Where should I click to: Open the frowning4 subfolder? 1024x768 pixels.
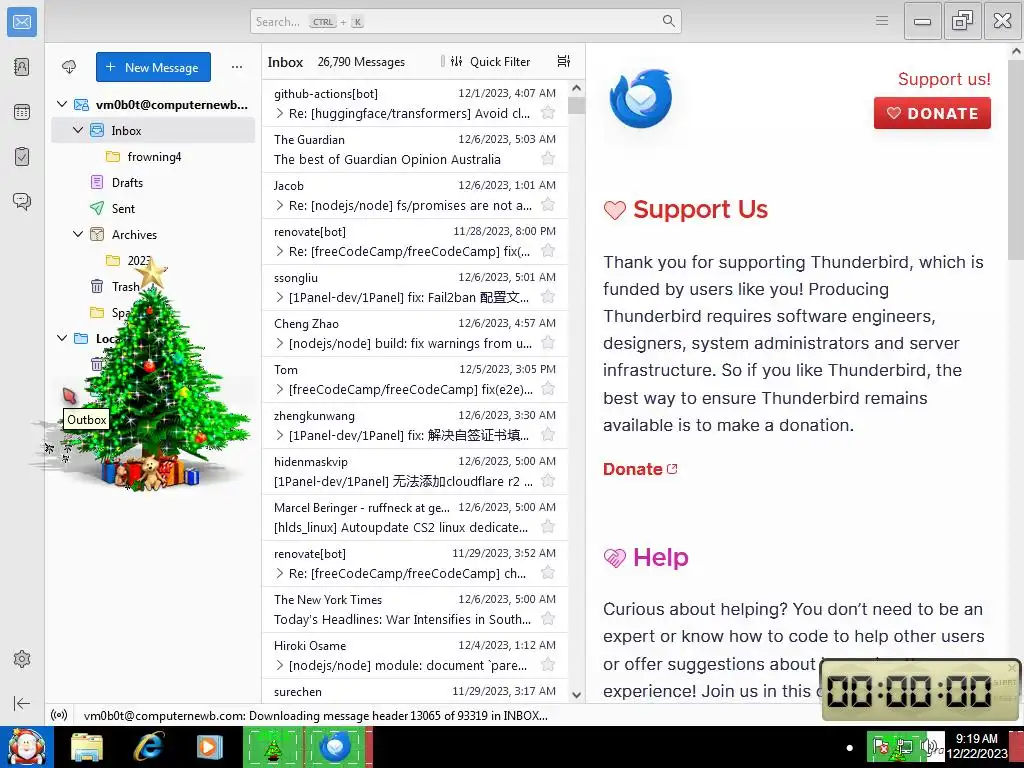(153, 157)
